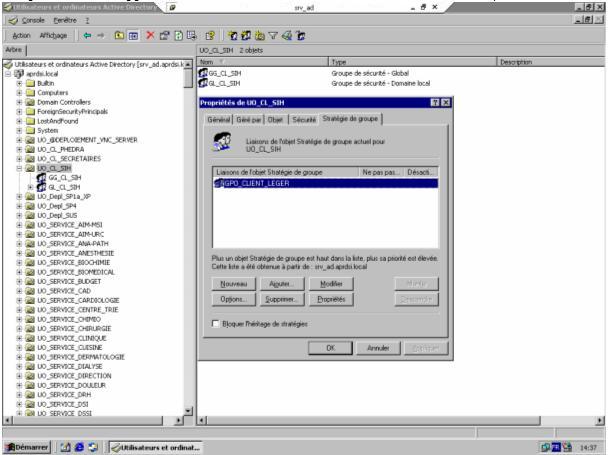Confirm dialog with OK button
This screenshot has width=608, height=455.
click(330, 348)
